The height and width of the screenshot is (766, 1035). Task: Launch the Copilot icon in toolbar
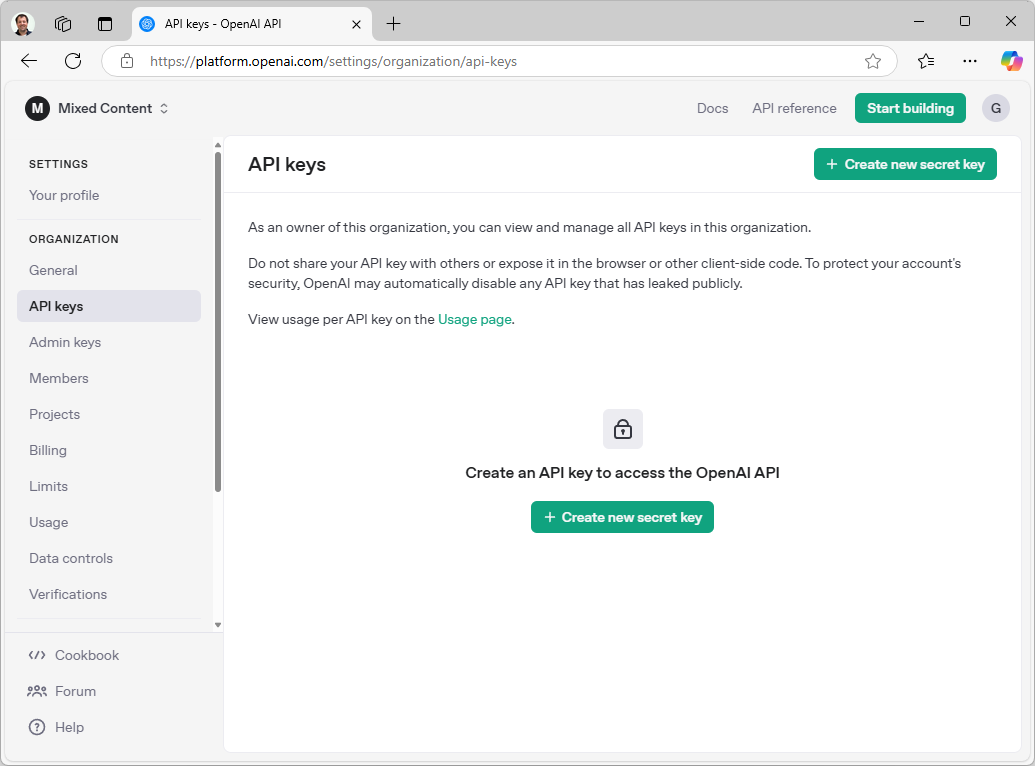pos(1011,61)
